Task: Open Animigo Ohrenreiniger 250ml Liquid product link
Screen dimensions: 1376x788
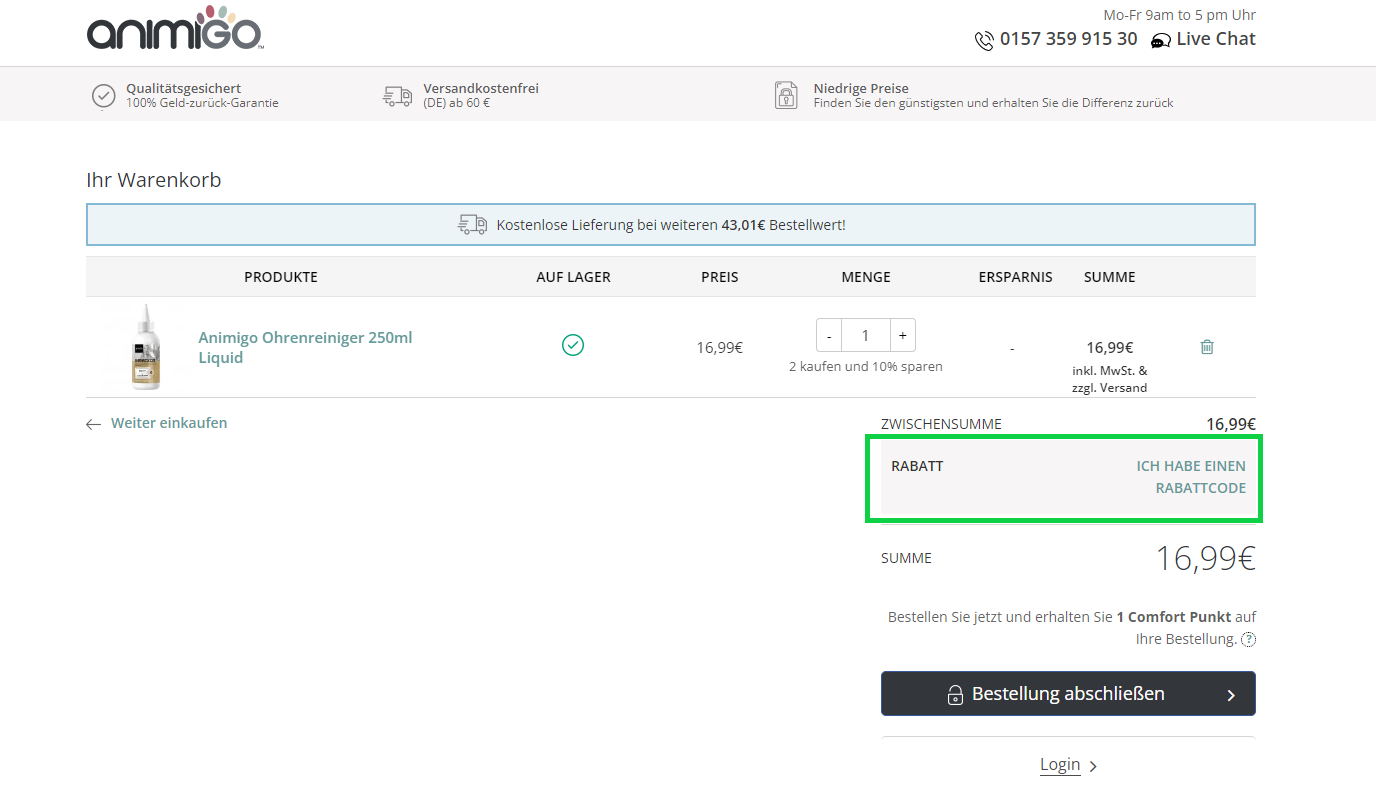Action: 305,347
